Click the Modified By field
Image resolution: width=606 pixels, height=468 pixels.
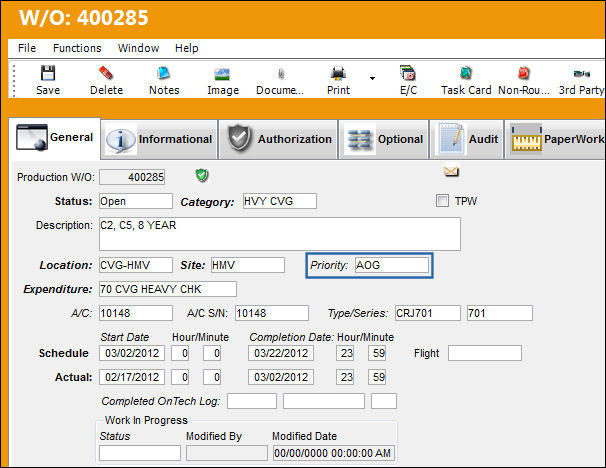tap(227, 453)
